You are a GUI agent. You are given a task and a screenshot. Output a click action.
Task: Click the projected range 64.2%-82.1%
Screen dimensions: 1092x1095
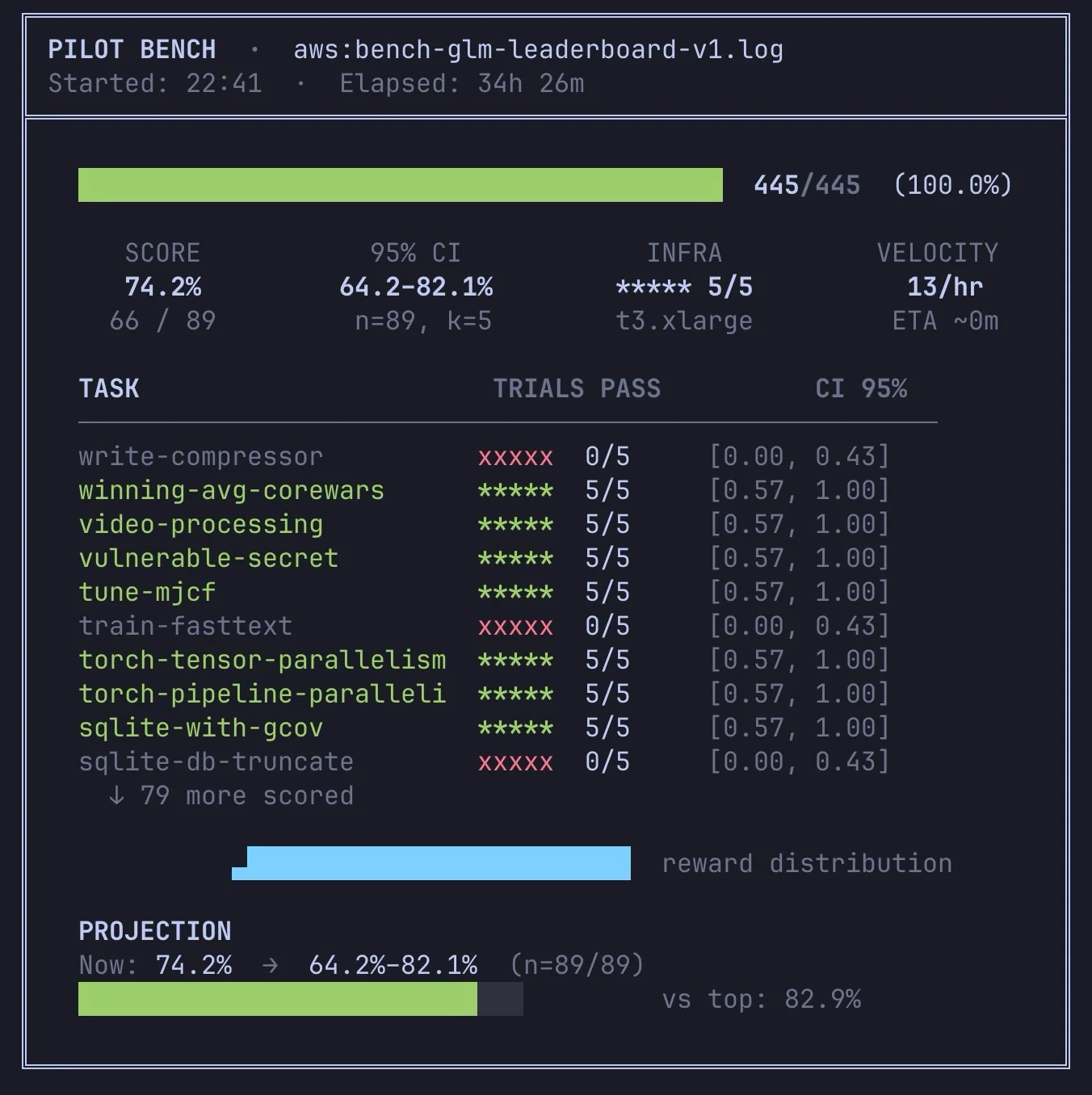(x=393, y=965)
